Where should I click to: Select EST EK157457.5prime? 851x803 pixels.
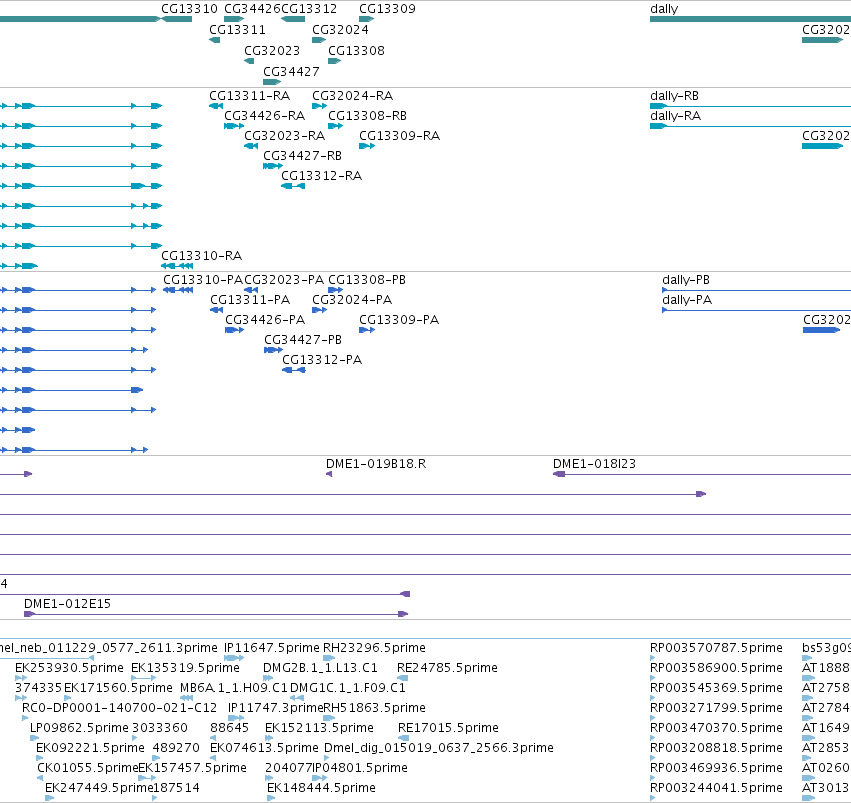coord(192,769)
